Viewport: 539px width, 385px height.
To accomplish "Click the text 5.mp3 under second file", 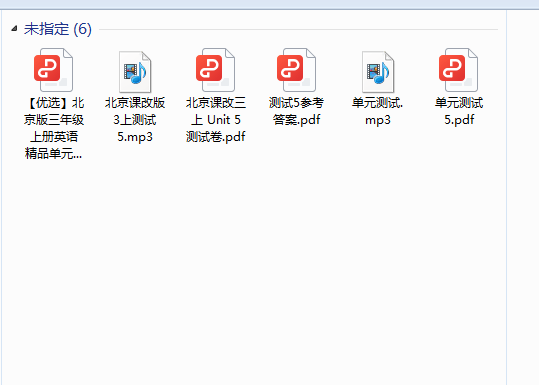I will [135, 137].
